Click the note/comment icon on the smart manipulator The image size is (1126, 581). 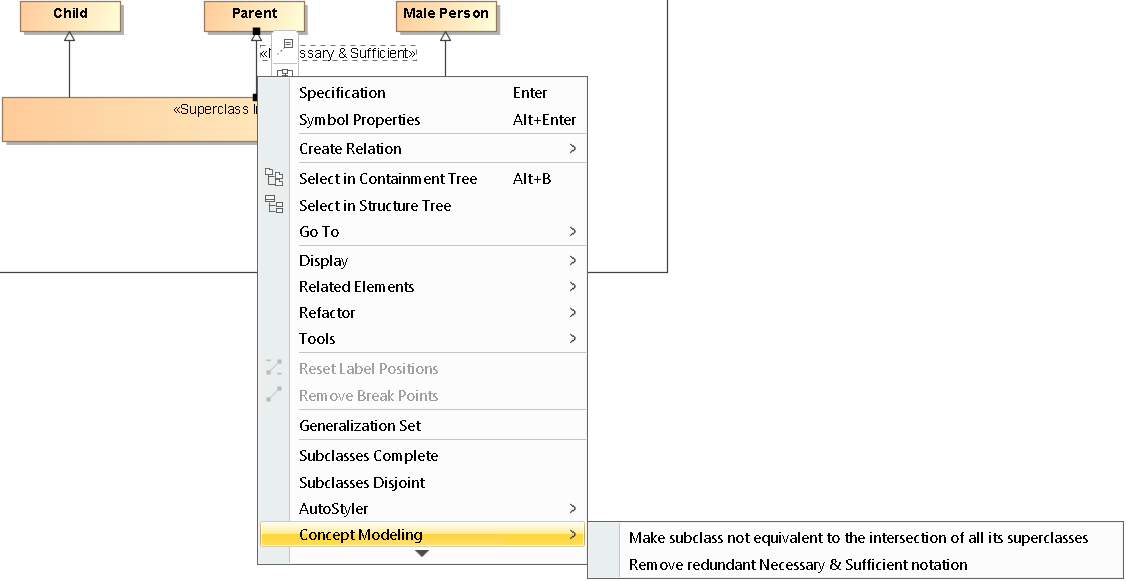[285, 45]
